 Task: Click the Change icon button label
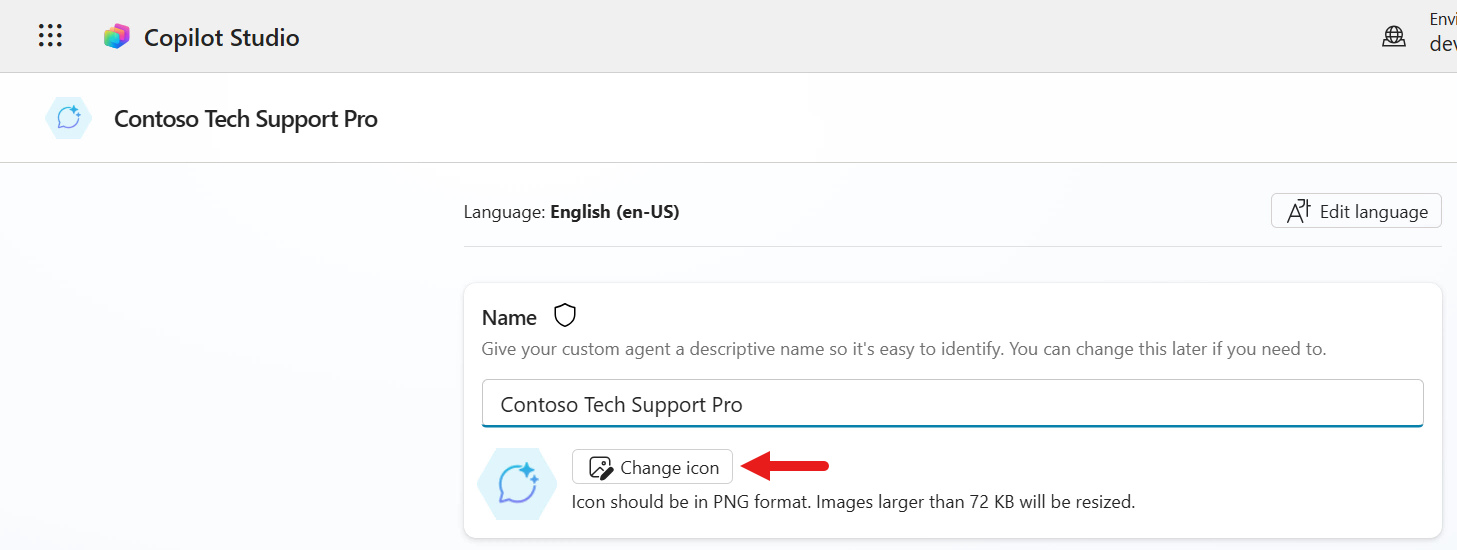(x=669, y=468)
